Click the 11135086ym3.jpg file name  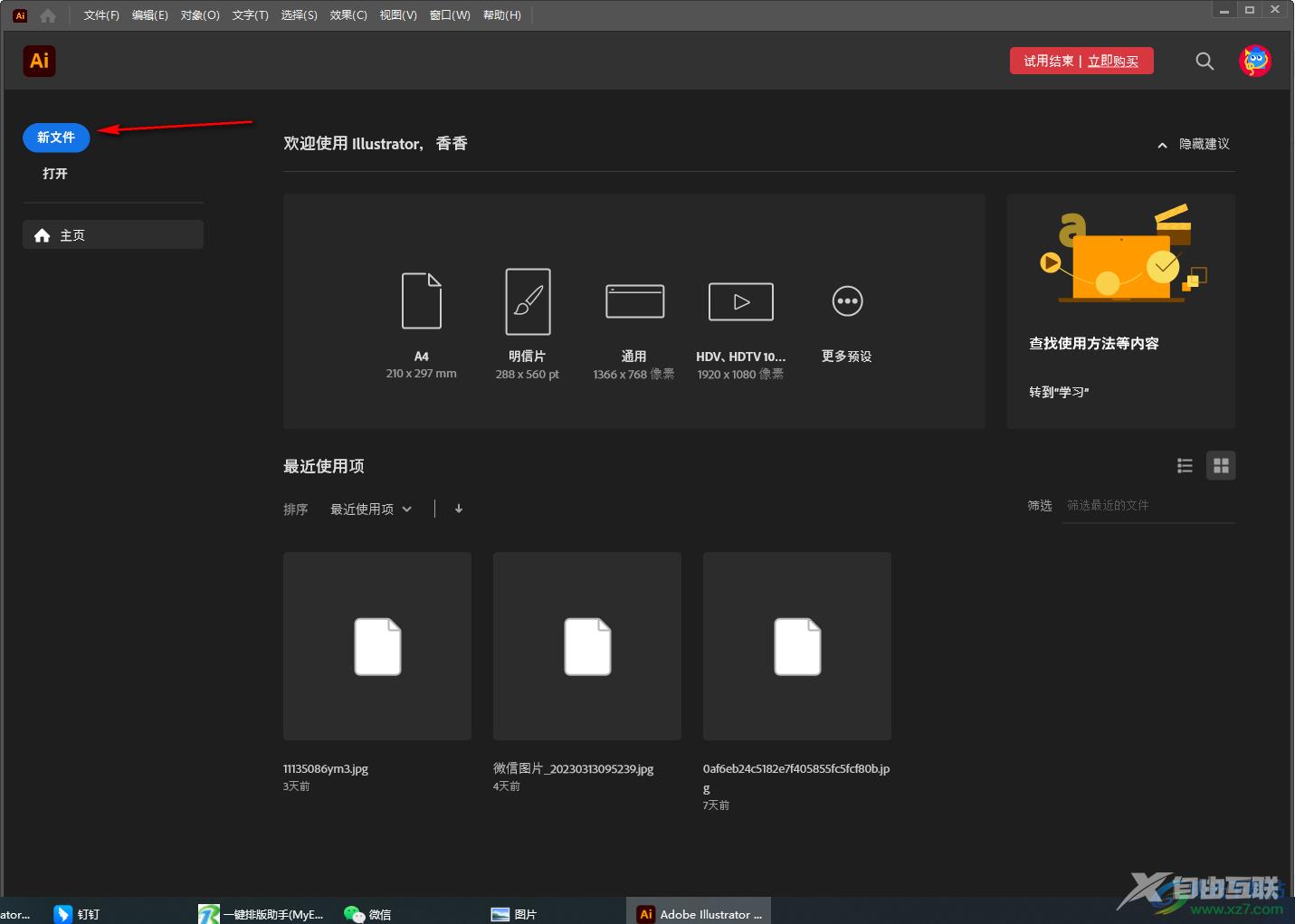click(326, 769)
